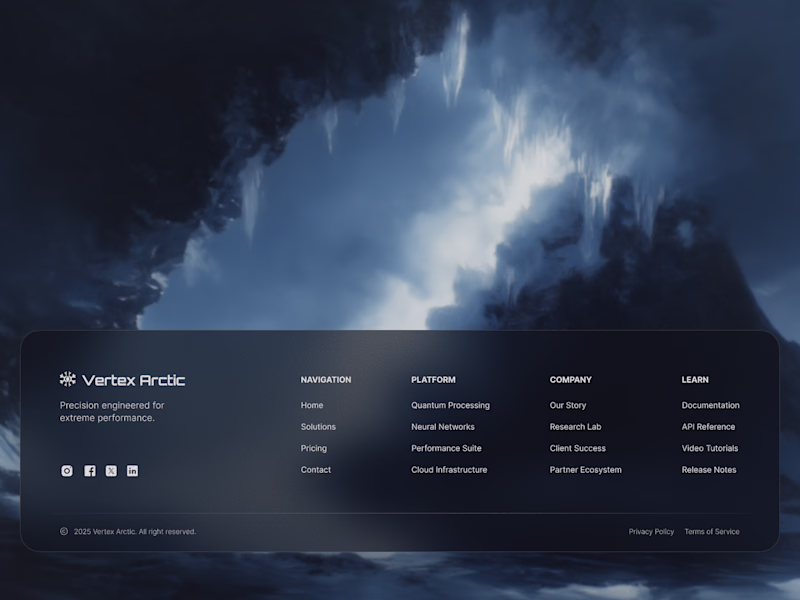The image size is (800, 600).
Task: Click the Vertex Arctic brand name
Action: click(134, 380)
